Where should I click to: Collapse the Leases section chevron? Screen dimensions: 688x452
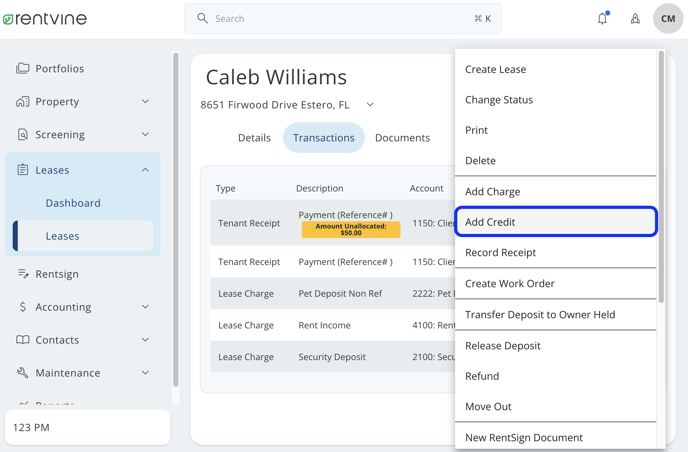(145, 170)
